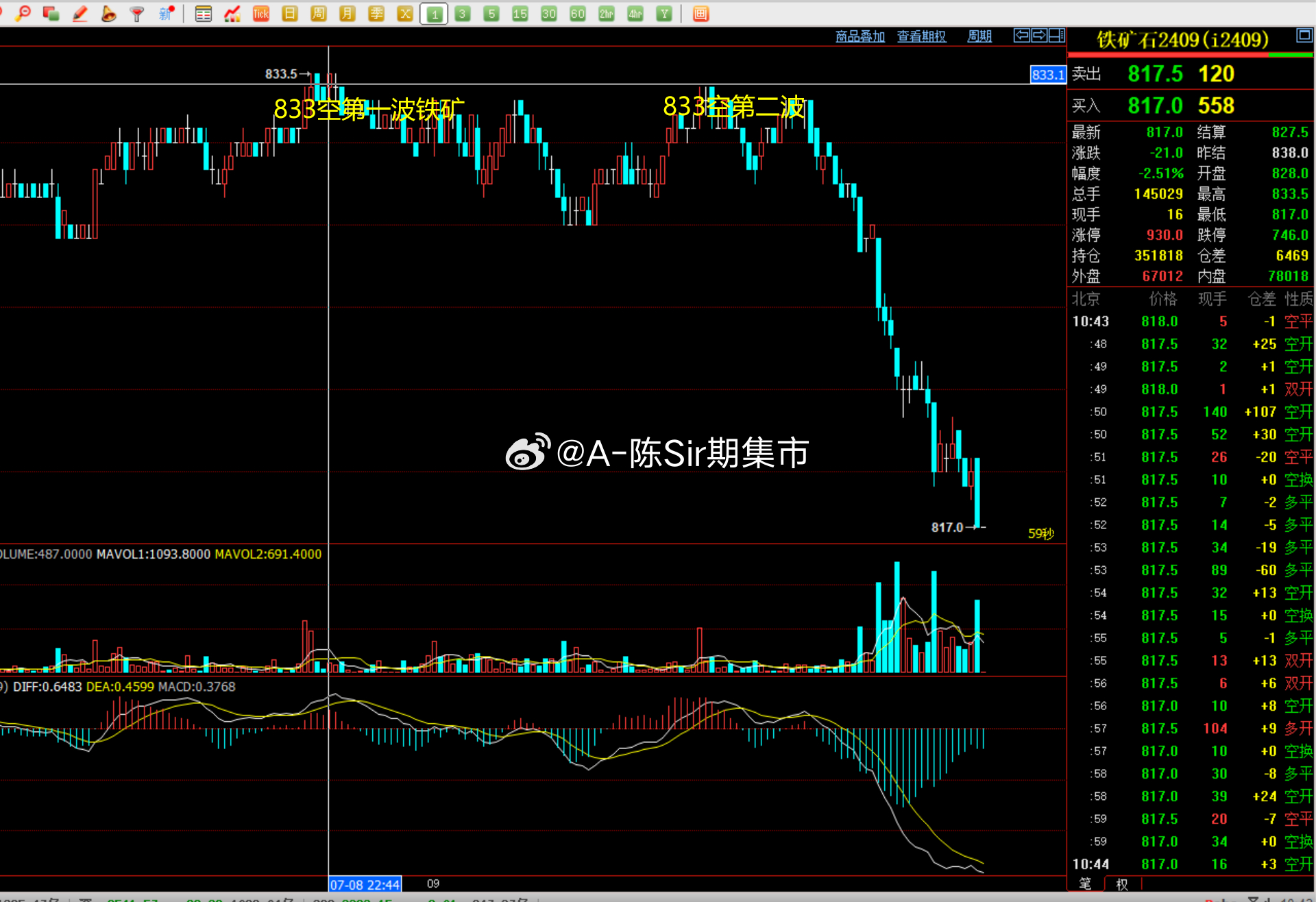
Task: Click the 07-08 22:44 timestamp marker
Action: (x=365, y=884)
